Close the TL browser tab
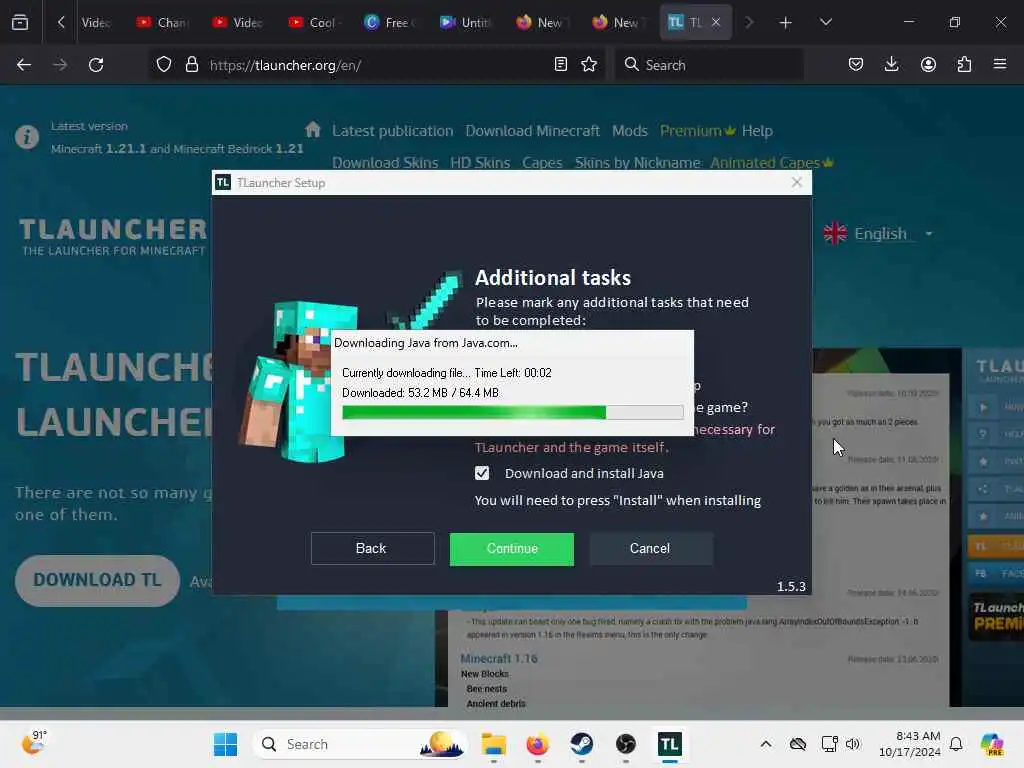Image resolution: width=1024 pixels, height=768 pixels. tap(716, 22)
